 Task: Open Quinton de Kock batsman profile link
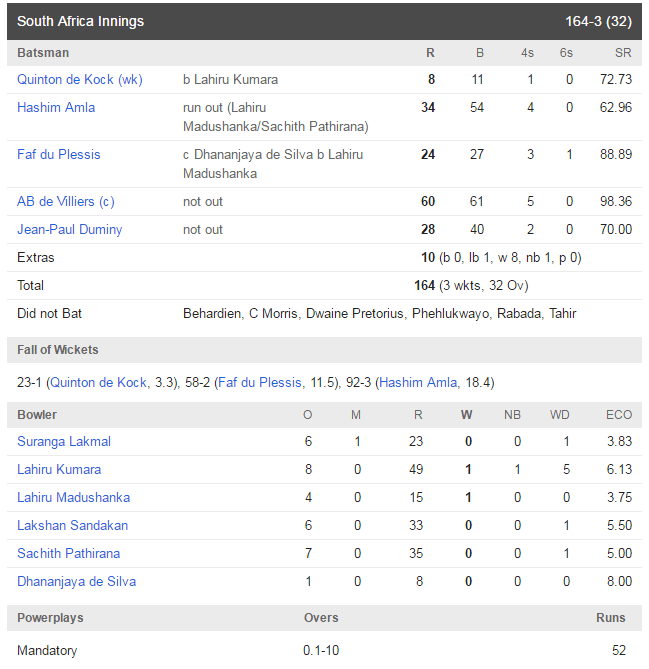click(80, 79)
